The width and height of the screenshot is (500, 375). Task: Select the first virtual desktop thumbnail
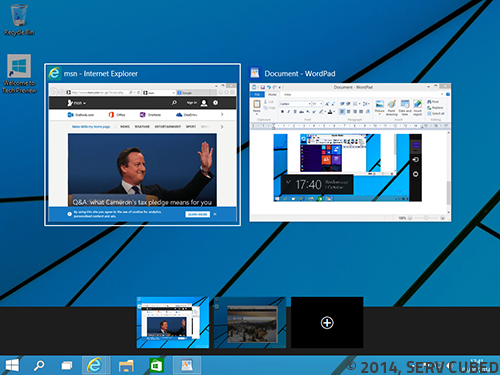173,323
